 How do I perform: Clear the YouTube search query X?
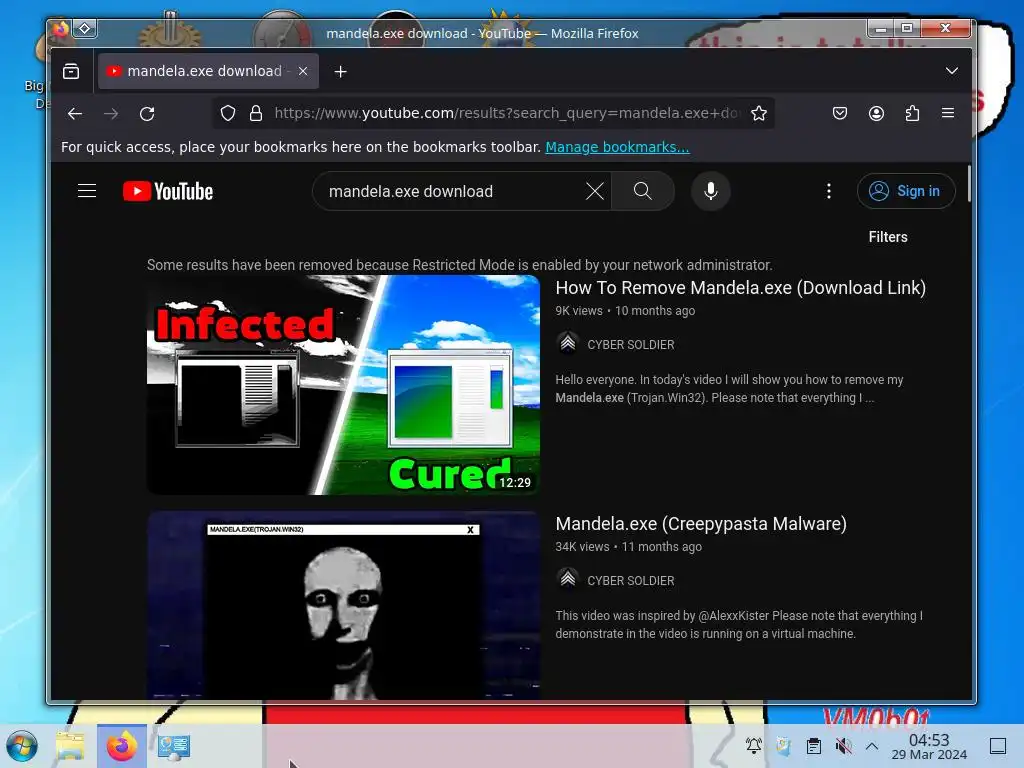[594, 191]
